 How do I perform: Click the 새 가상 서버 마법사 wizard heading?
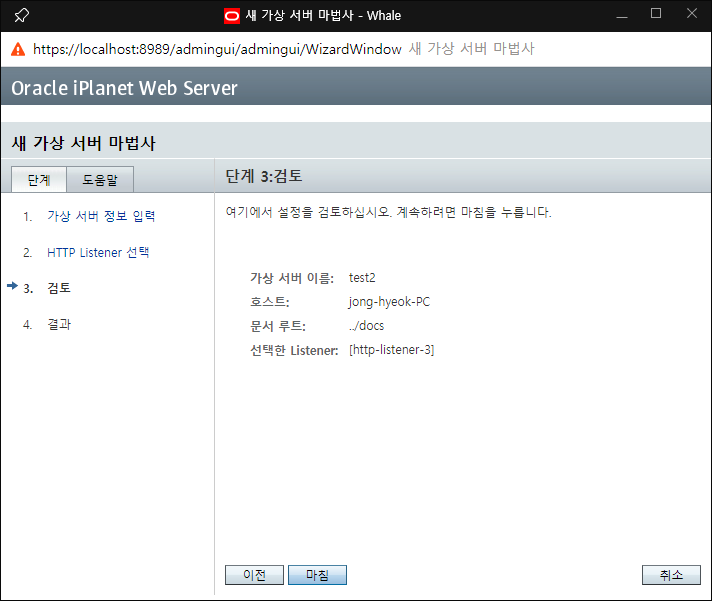click(x=84, y=143)
